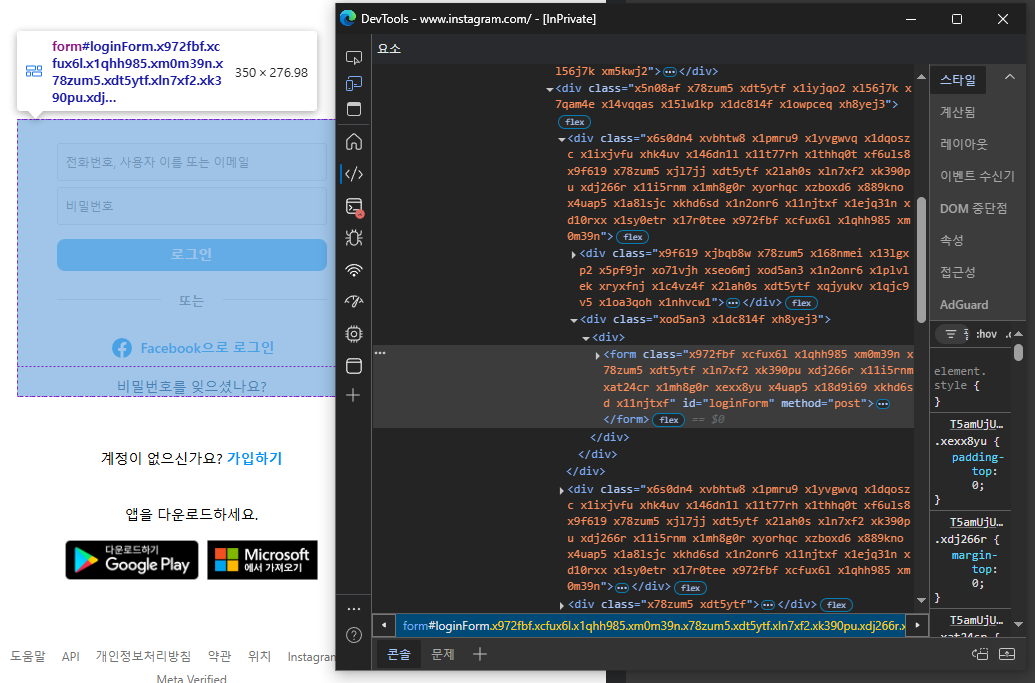Click the three-dot actions beside the form node
This screenshot has height=683, width=1035.
tap(380, 353)
